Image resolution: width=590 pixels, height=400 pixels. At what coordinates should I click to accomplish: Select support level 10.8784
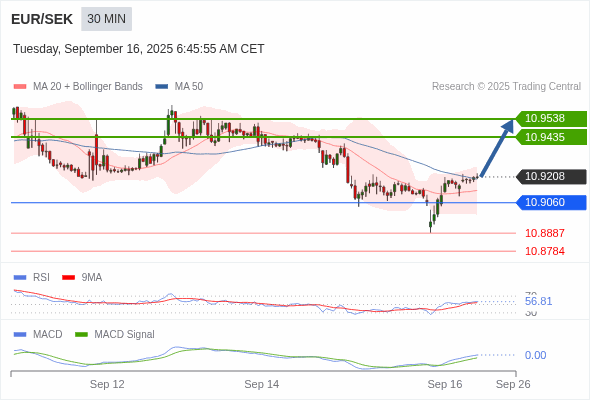point(545,251)
